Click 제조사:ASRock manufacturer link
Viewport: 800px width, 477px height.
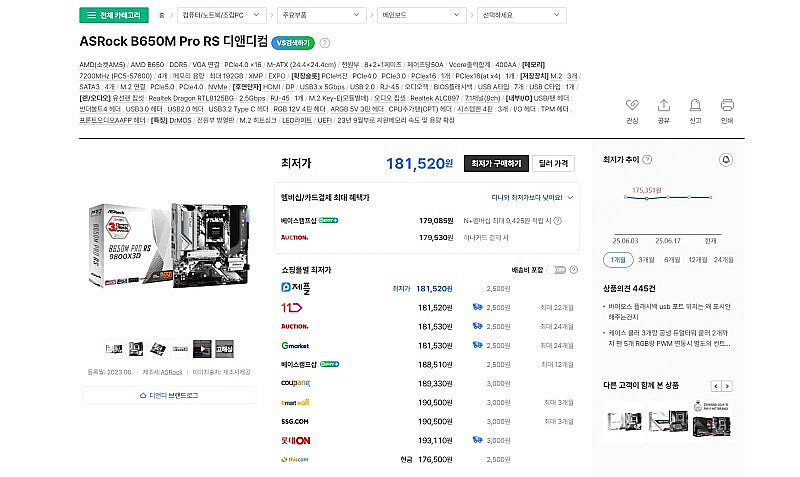click(x=162, y=372)
